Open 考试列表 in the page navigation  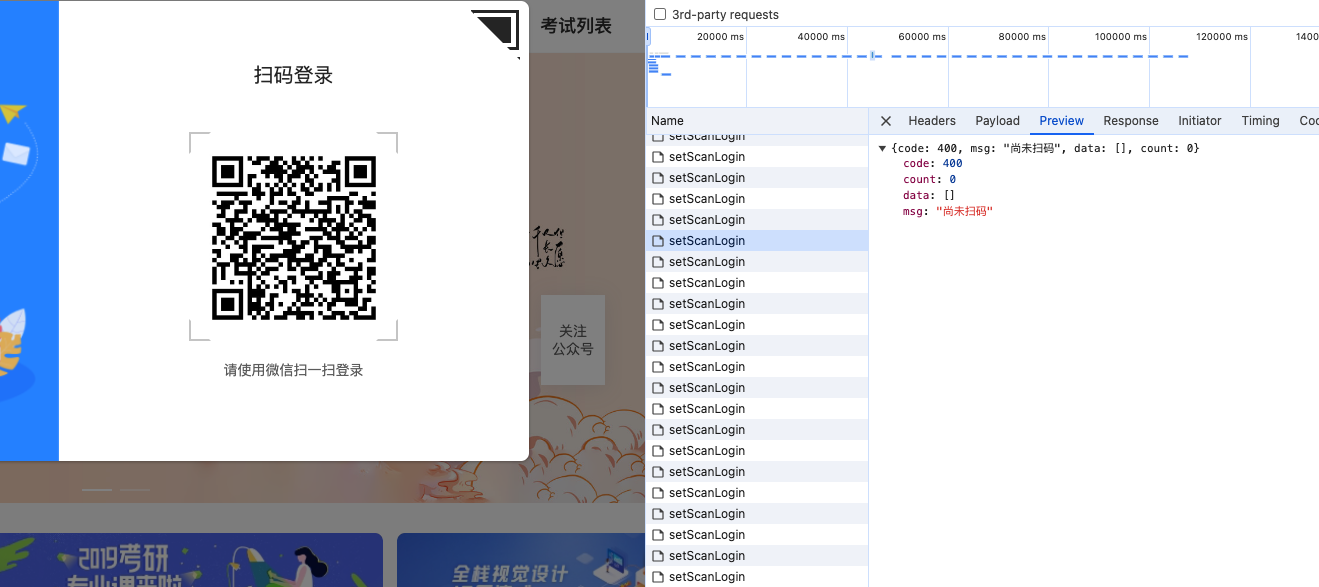pos(576,26)
